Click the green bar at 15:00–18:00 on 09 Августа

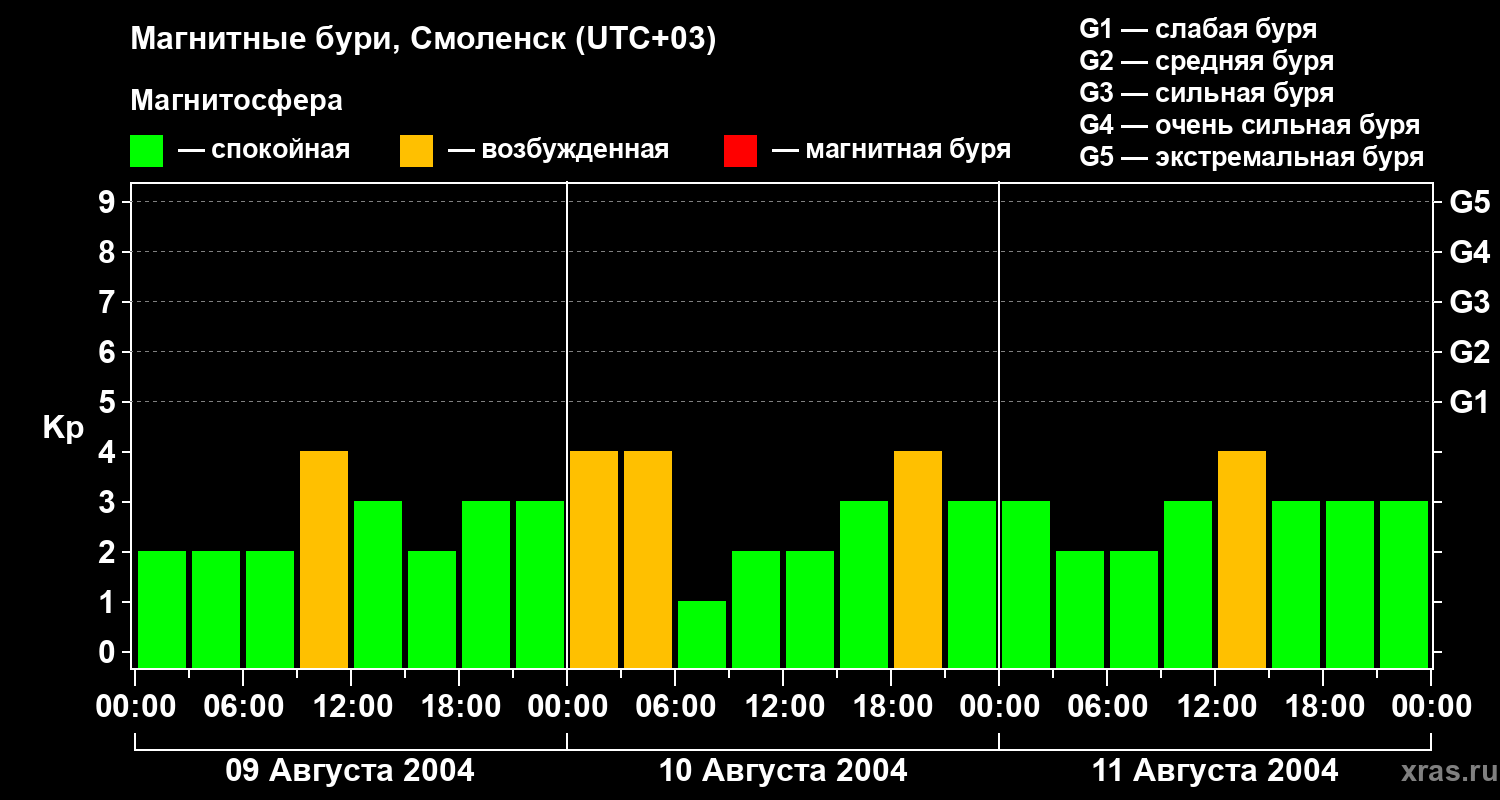click(432, 609)
